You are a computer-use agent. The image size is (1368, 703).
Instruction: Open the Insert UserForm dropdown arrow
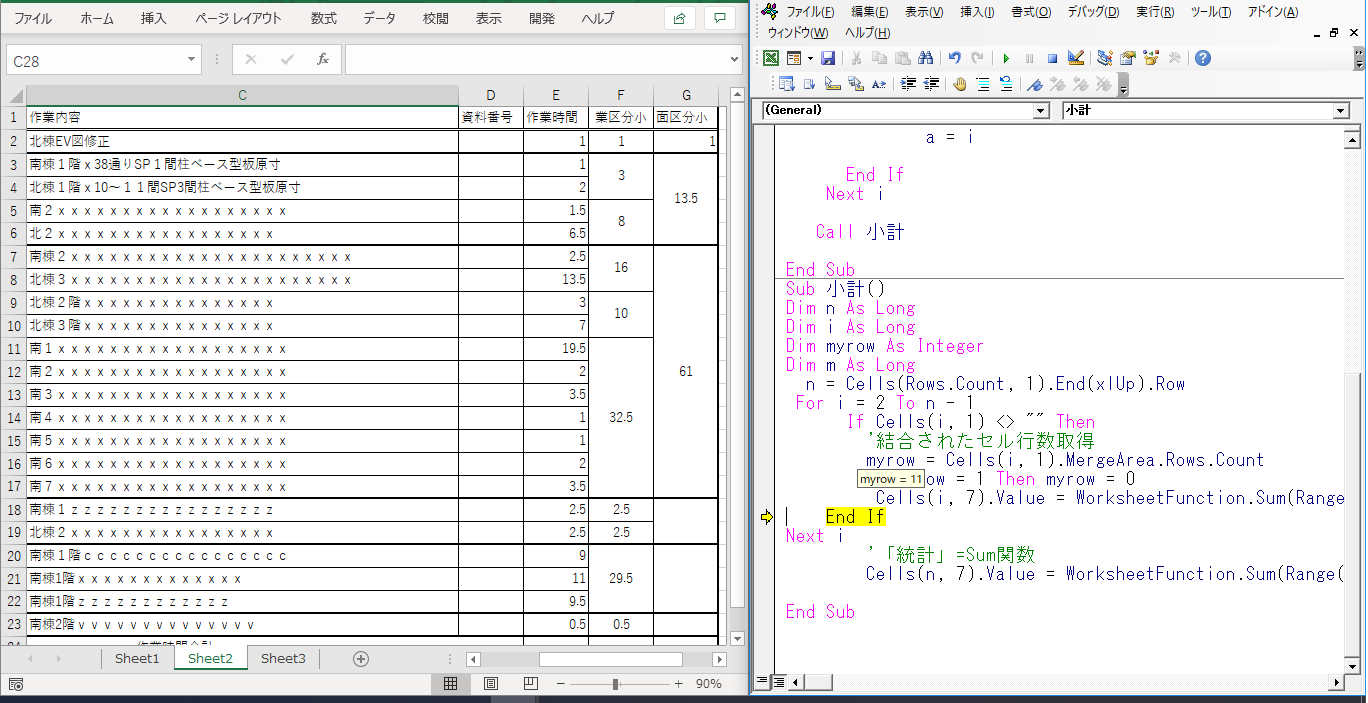809,58
